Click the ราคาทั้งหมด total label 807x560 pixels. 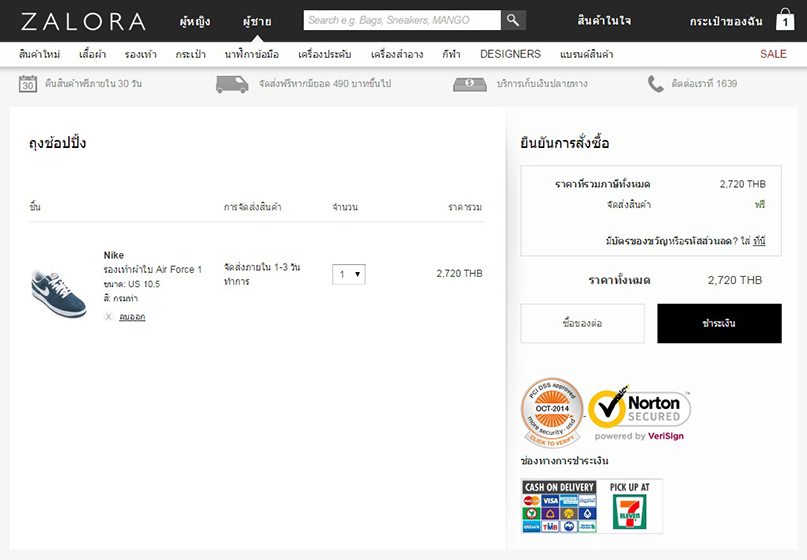pyautogui.click(x=619, y=281)
